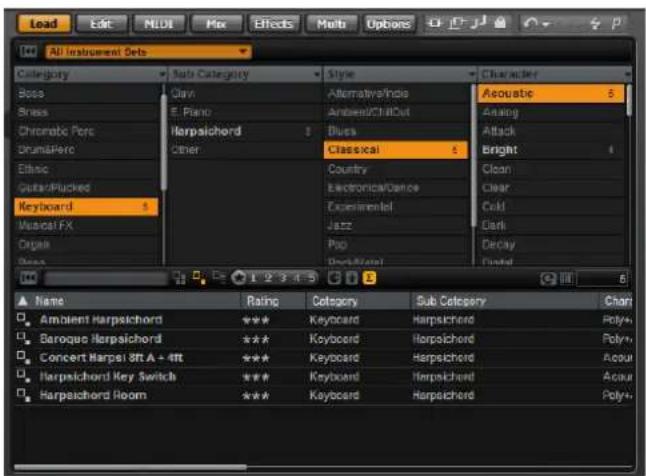
Task: Click program icon of Baroque Harpsichord
Action: (23, 338)
